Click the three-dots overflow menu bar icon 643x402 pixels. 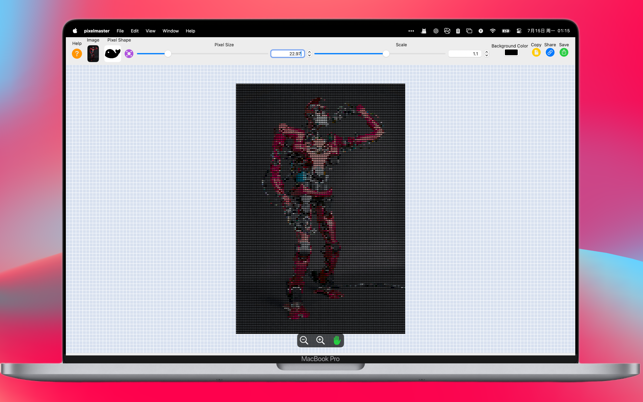coord(411,31)
